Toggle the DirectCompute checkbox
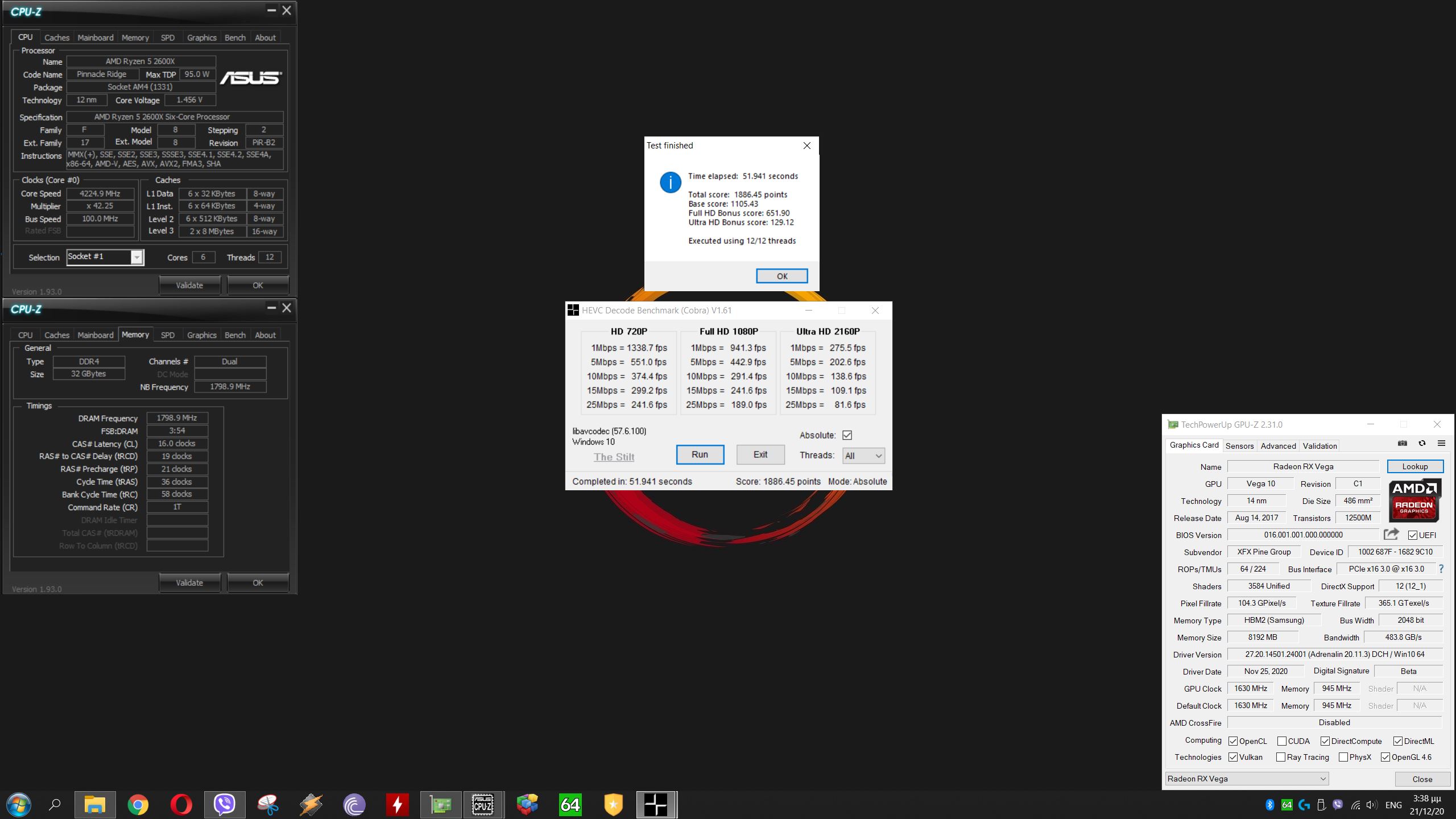The width and height of the screenshot is (1456, 819). tap(1325, 741)
